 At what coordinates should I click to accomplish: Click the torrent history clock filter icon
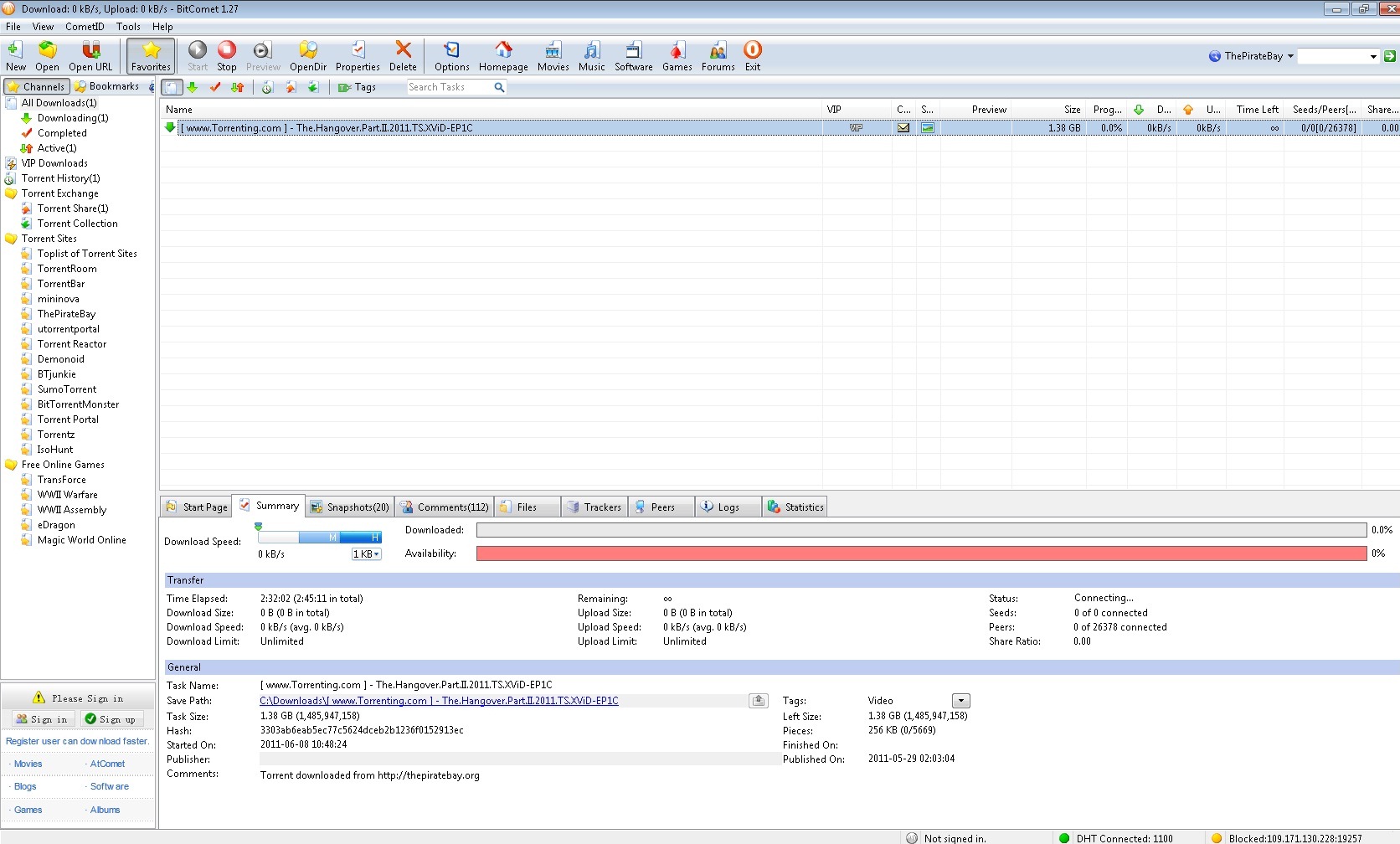click(x=267, y=87)
